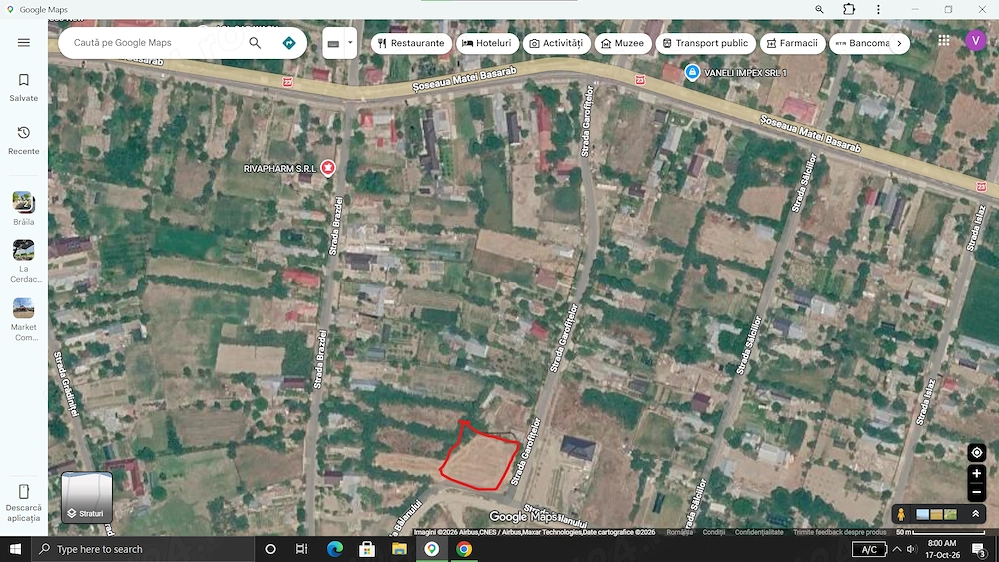Click the Street View pegman icon

click(901, 514)
